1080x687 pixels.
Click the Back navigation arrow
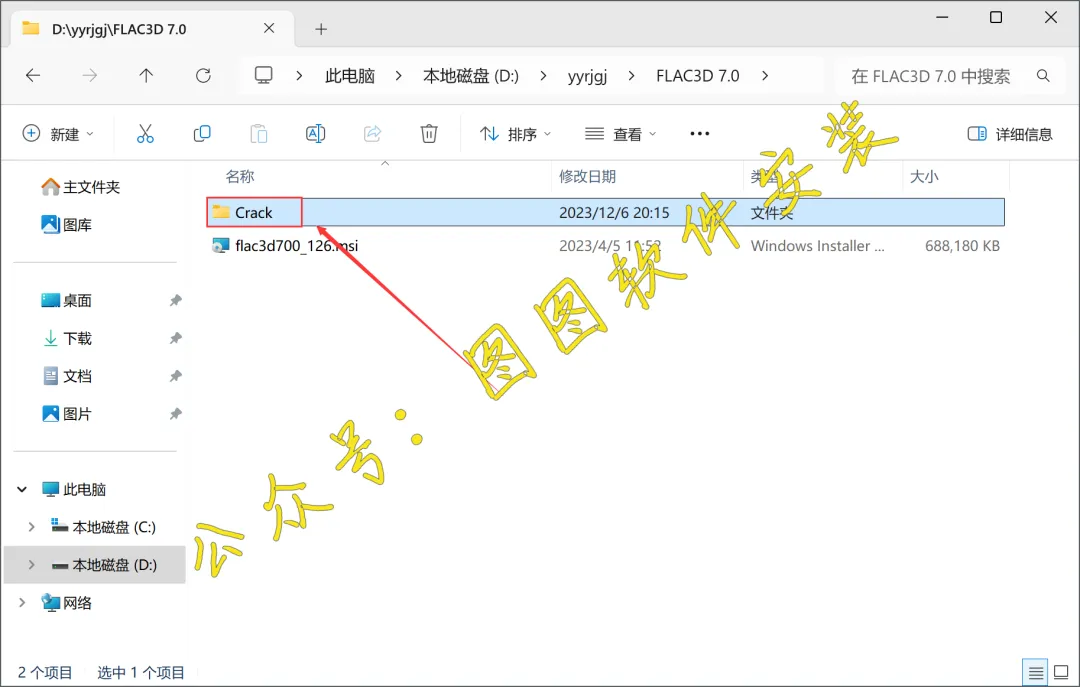[33, 76]
